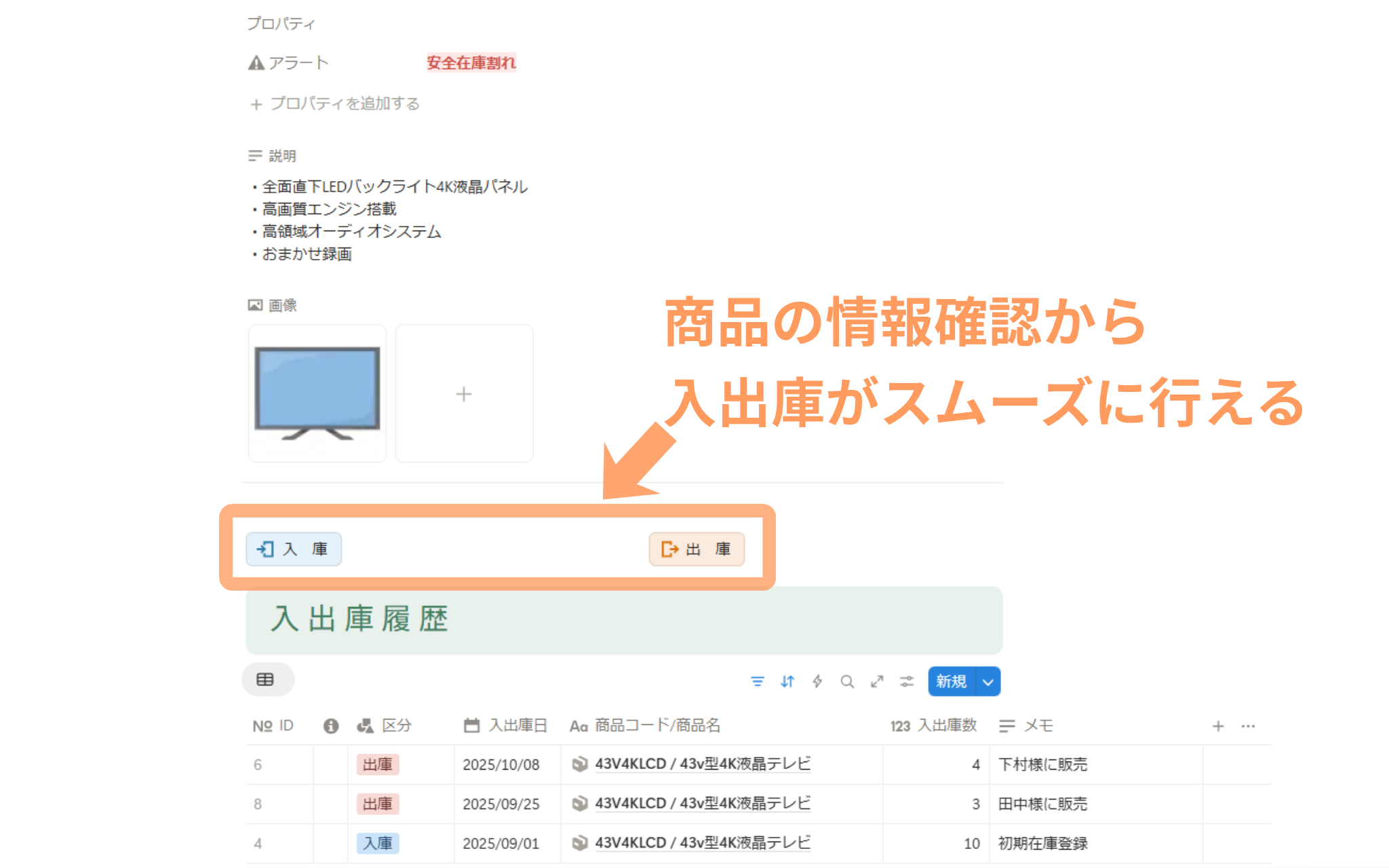Click the search magnifier icon

pos(847,682)
